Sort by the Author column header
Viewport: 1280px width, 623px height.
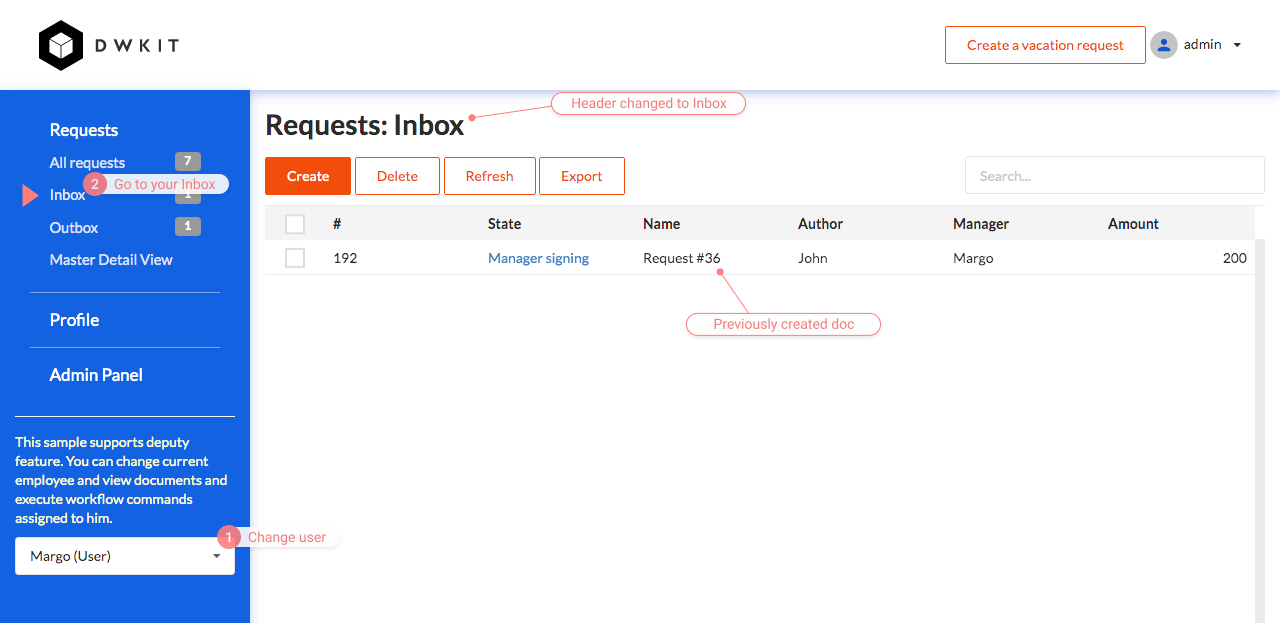(820, 224)
